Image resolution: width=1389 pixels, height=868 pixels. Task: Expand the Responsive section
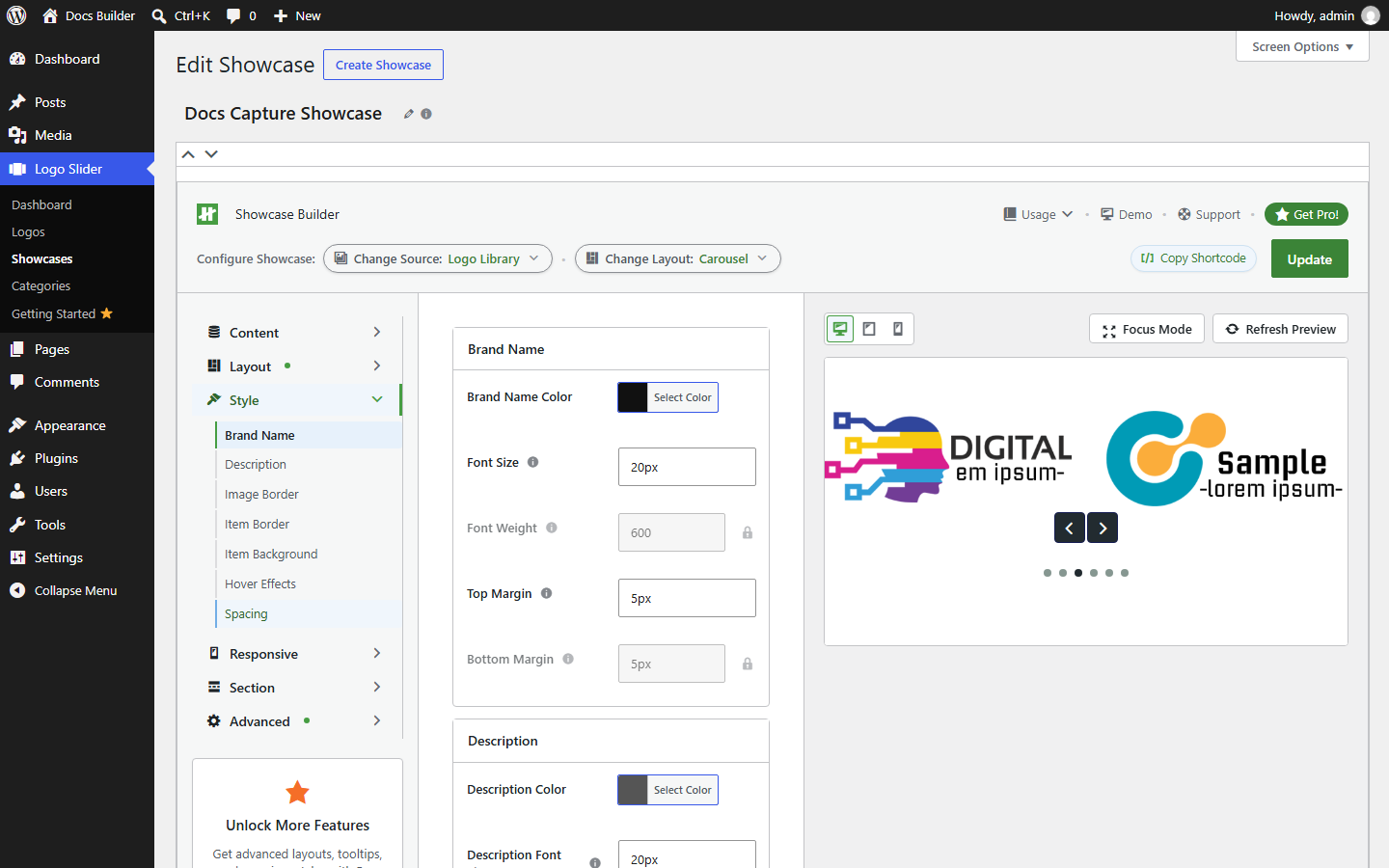coord(295,654)
